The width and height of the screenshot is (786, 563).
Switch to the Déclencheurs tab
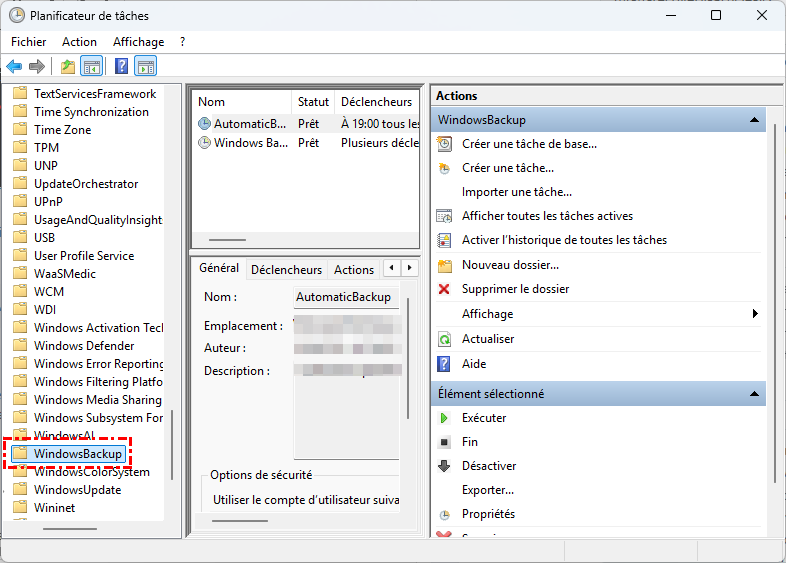(286, 270)
